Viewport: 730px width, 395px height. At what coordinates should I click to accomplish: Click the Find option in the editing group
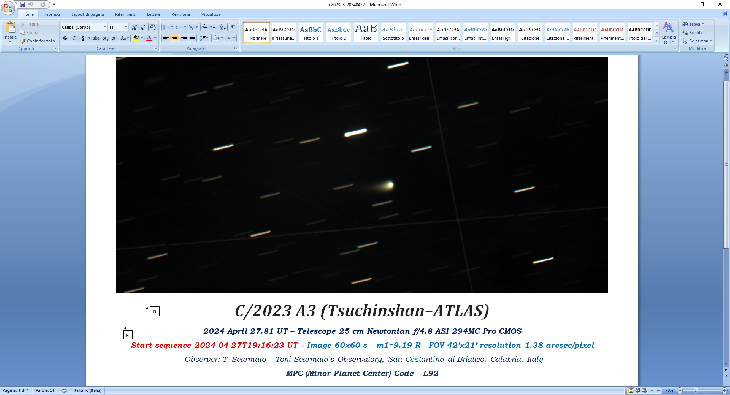(x=693, y=24)
